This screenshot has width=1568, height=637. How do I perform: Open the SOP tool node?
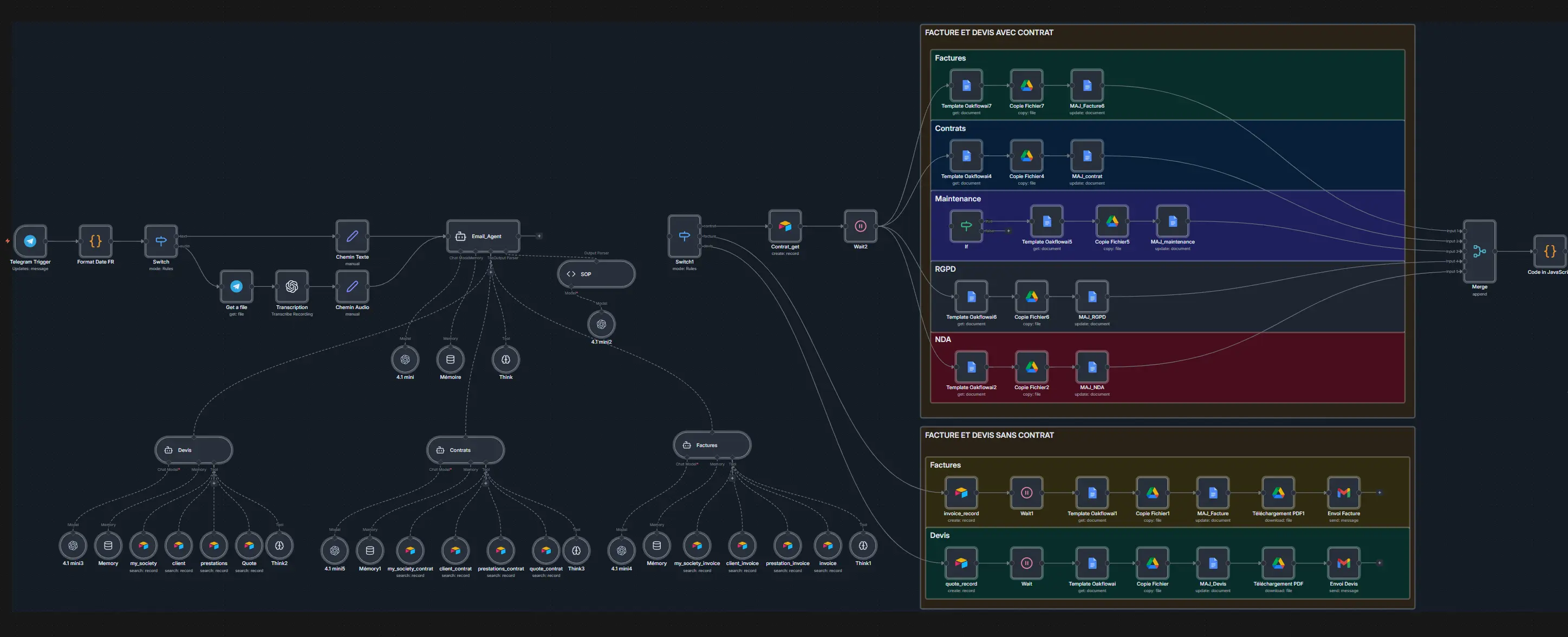[x=596, y=274]
